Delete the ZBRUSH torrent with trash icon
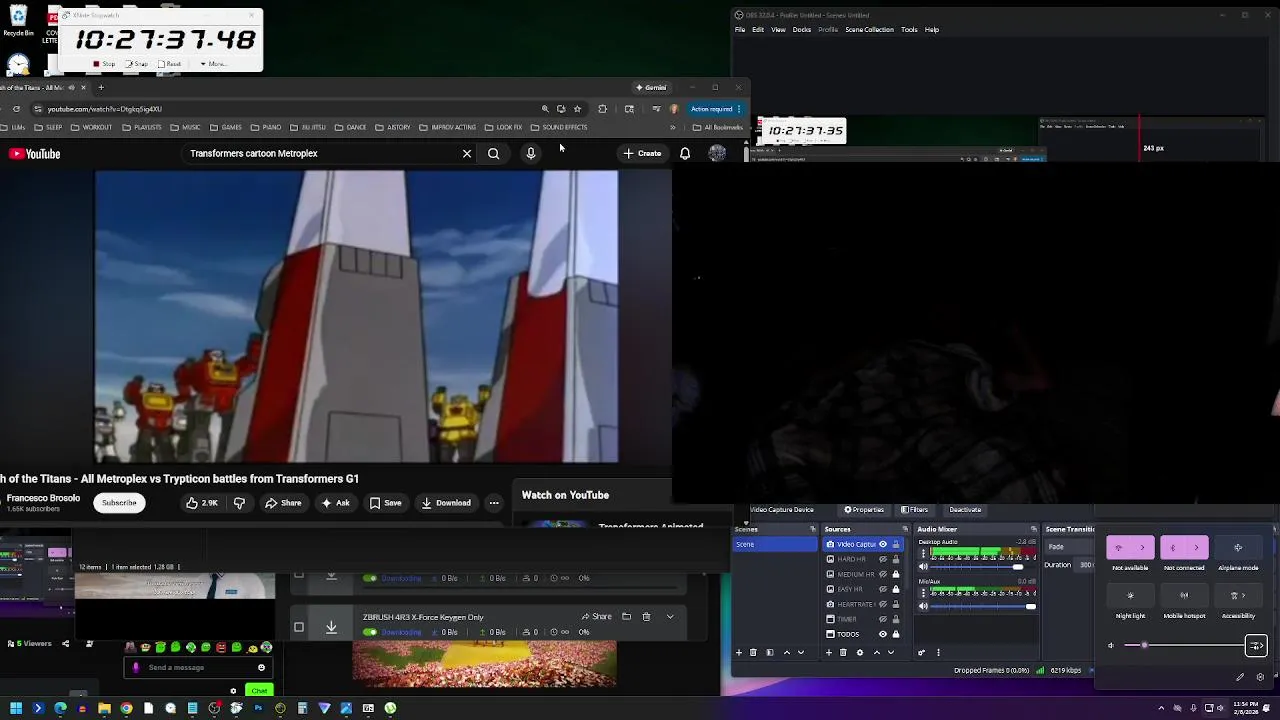The width and height of the screenshot is (1280, 720). pos(646,617)
